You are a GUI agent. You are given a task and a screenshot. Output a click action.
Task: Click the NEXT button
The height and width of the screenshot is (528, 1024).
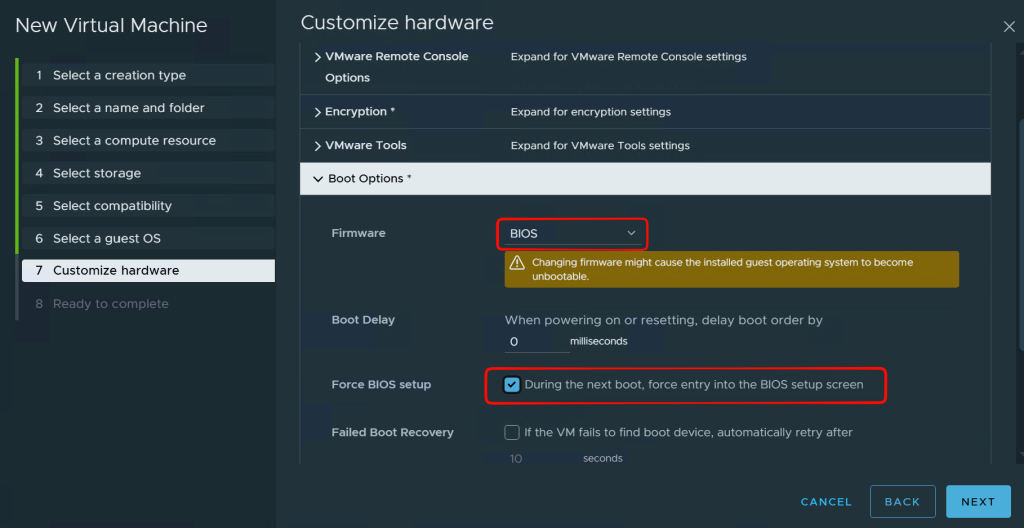[x=978, y=502]
